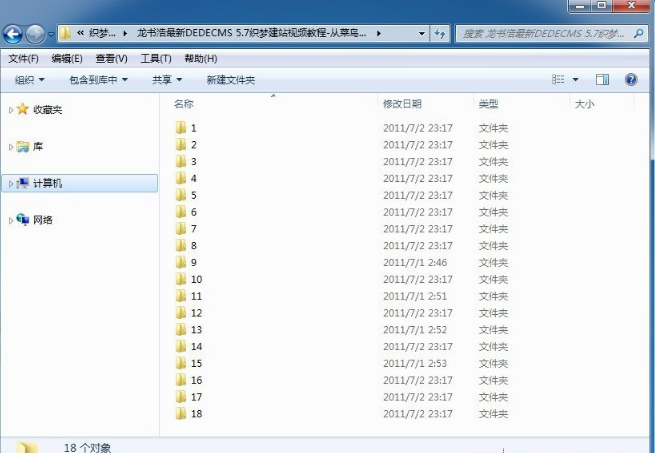Screen dimensions: 655x453
Task: Click the Forward navigation arrow button
Action: (x=35, y=34)
